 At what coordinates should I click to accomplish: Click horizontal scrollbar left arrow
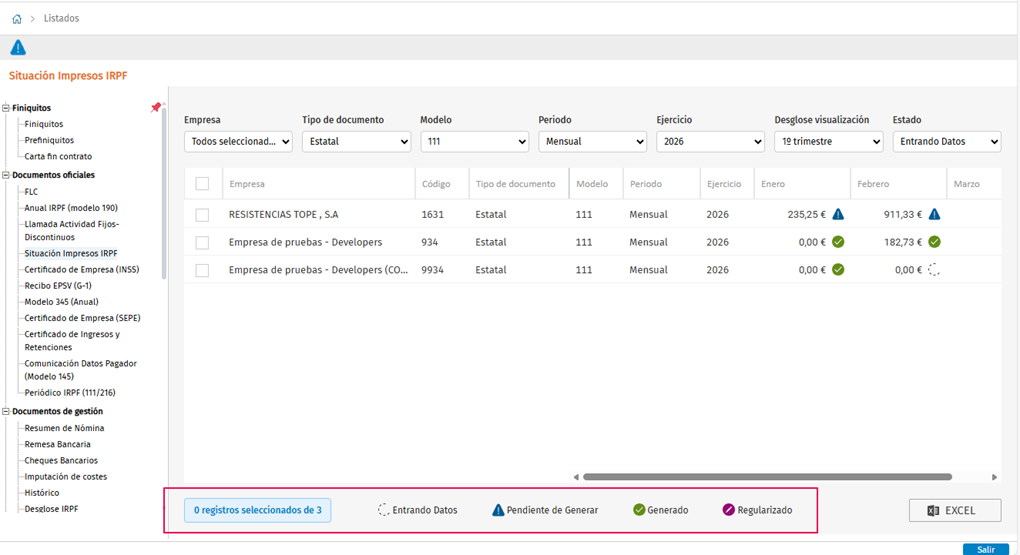pos(576,477)
